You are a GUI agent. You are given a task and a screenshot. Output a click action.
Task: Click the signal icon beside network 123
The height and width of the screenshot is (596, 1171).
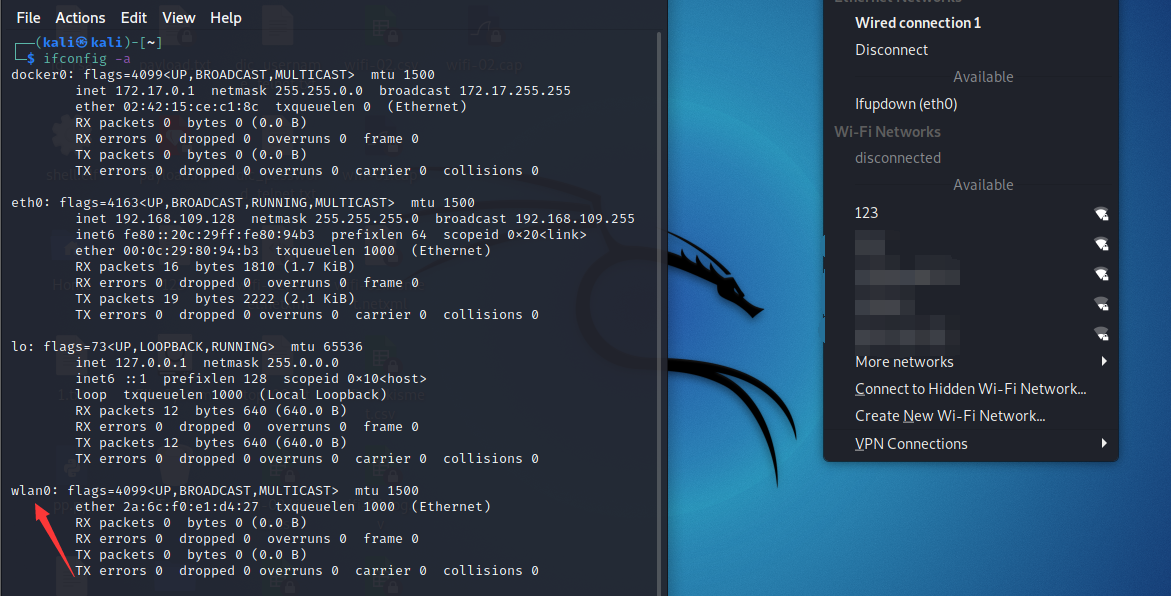(1101, 214)
